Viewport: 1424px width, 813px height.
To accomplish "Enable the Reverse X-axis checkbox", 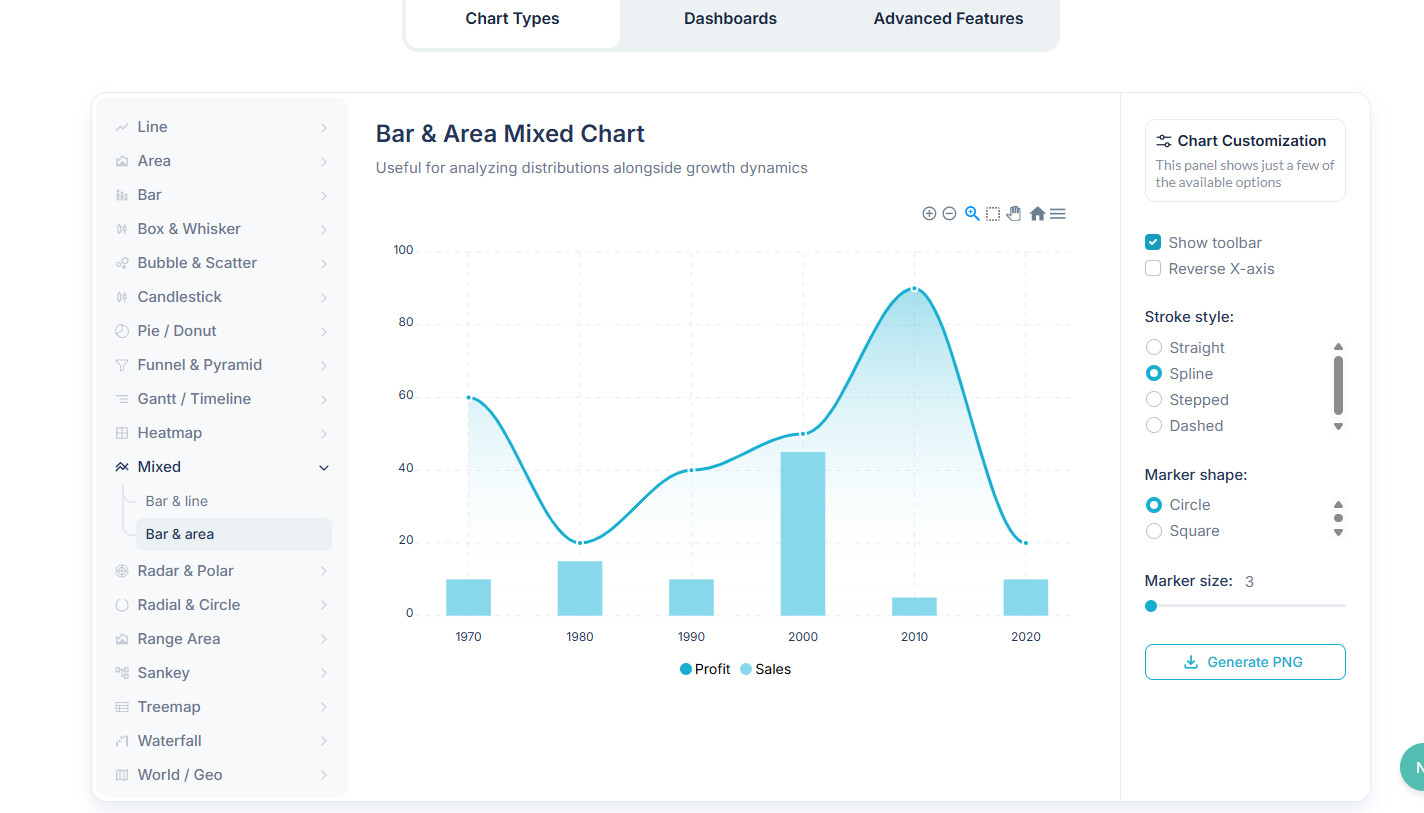I will (1153, 269).
